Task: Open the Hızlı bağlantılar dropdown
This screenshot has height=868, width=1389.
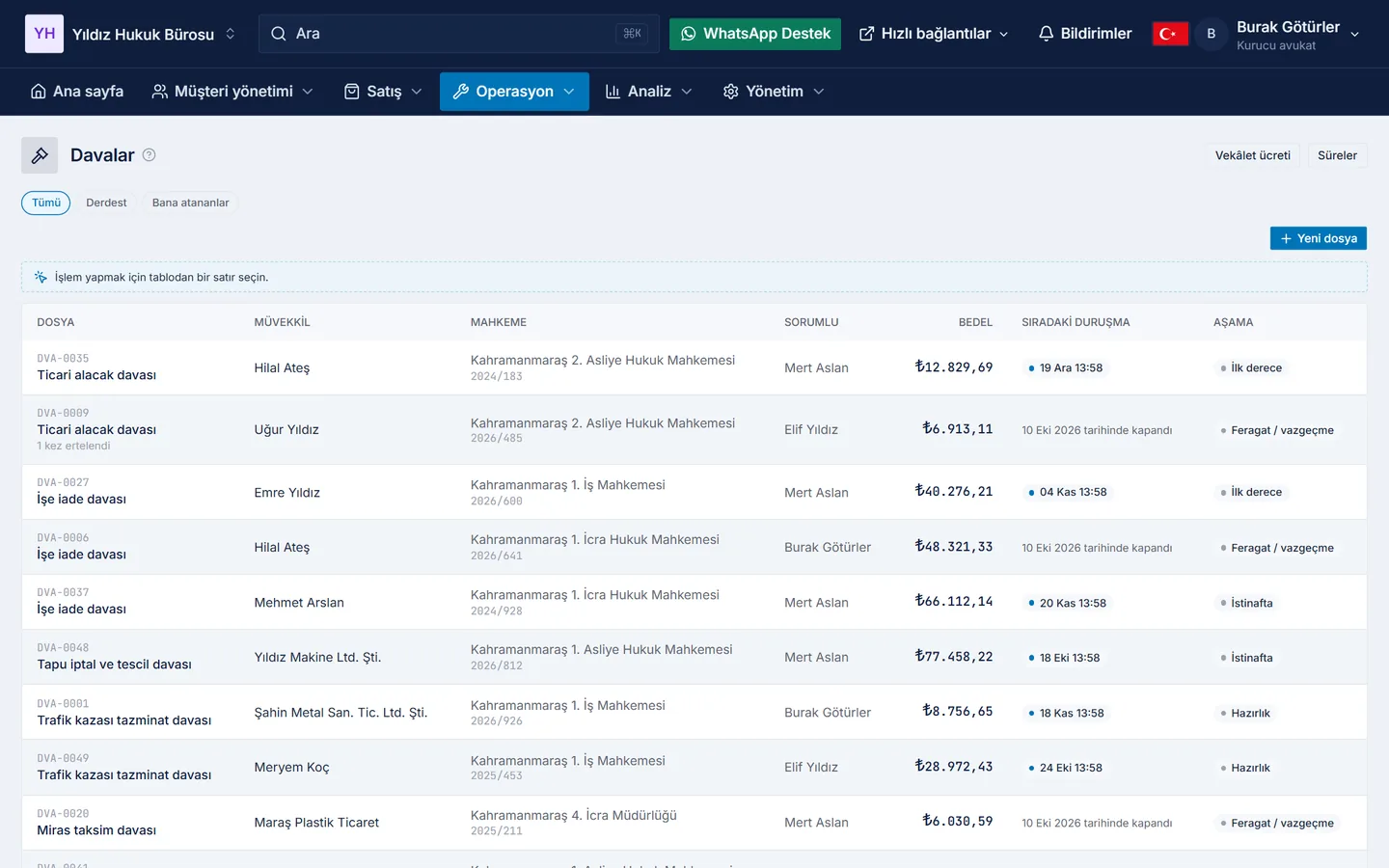Action: coord(934,34)
